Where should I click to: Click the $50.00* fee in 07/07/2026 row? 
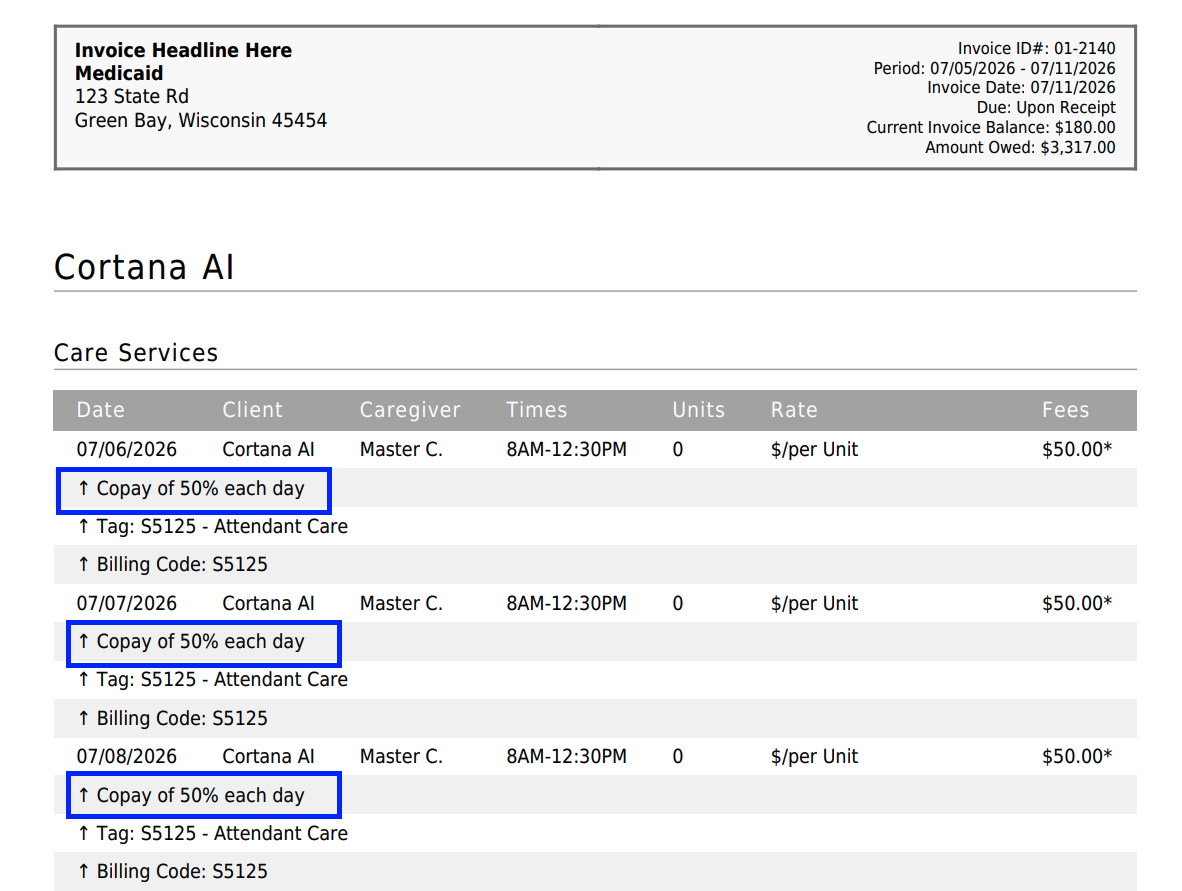[x=1076, y=603]
